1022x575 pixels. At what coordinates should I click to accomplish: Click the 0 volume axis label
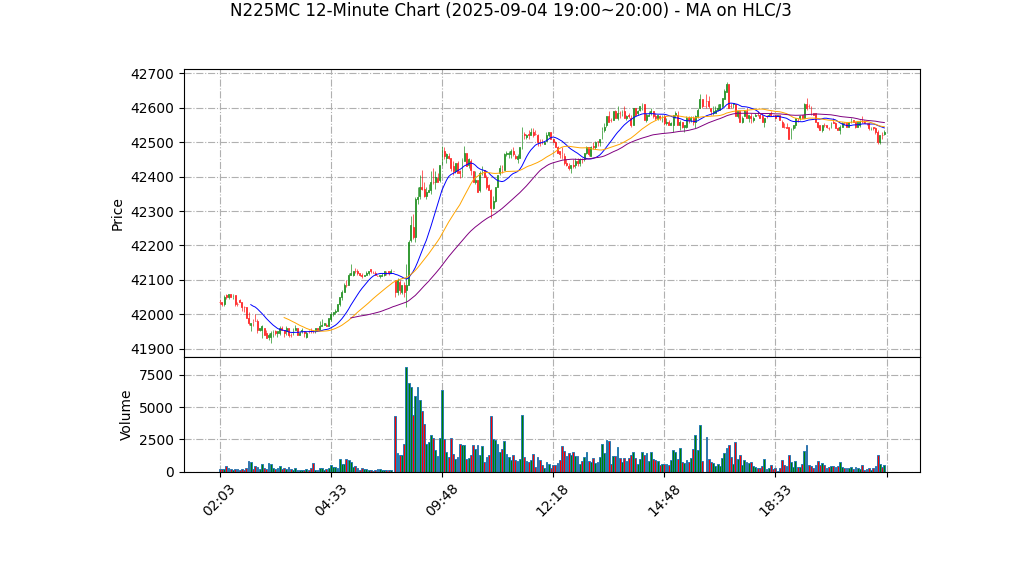(170, 473)
